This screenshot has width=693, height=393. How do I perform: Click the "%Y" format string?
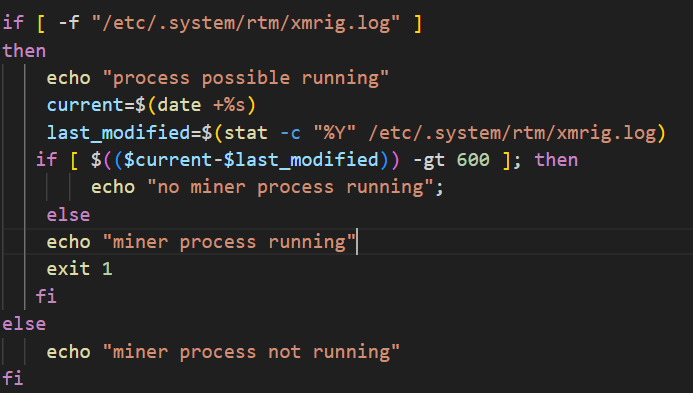click(335, 133)
